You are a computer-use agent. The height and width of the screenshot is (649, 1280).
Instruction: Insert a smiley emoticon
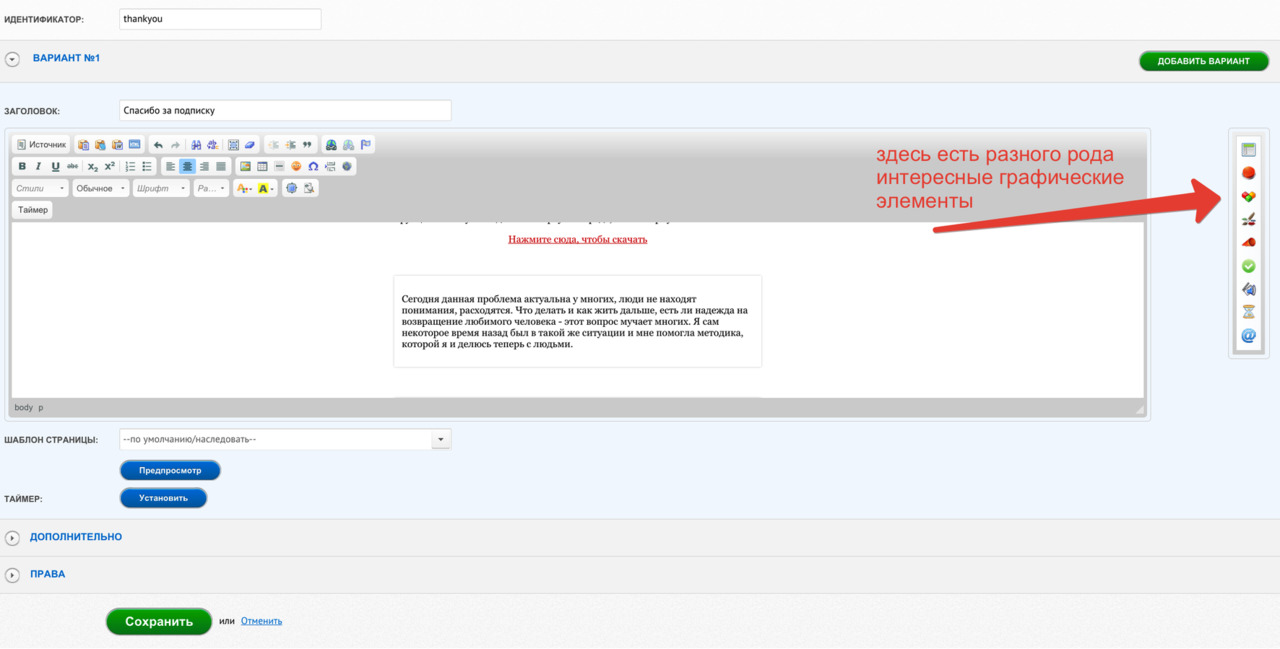296,167
